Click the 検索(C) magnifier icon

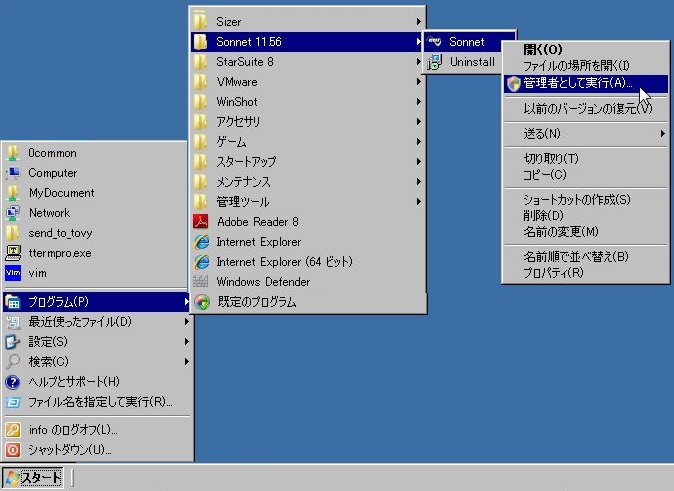click(13, 362)
